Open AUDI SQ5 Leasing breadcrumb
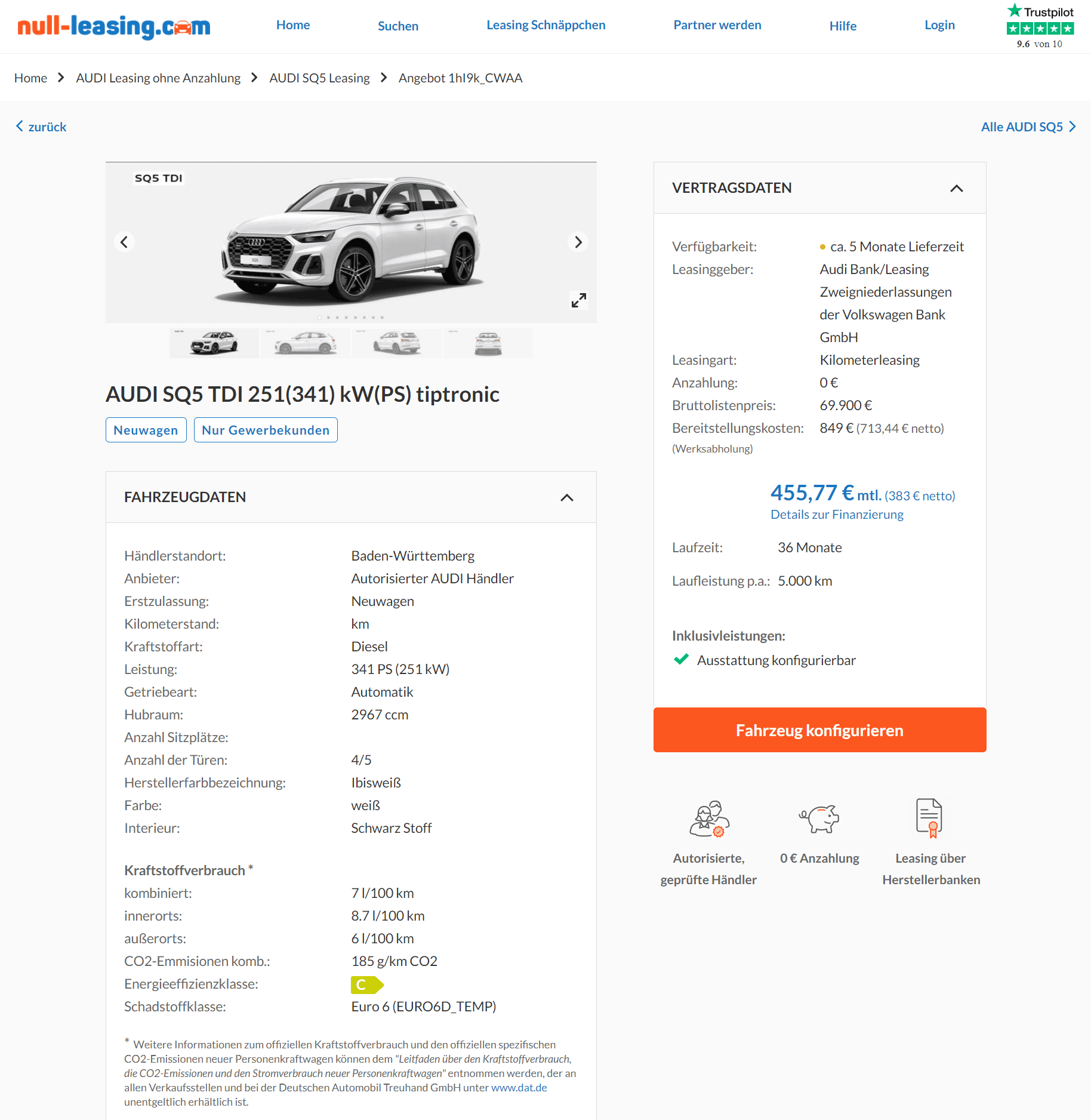 tap(319, 78)
